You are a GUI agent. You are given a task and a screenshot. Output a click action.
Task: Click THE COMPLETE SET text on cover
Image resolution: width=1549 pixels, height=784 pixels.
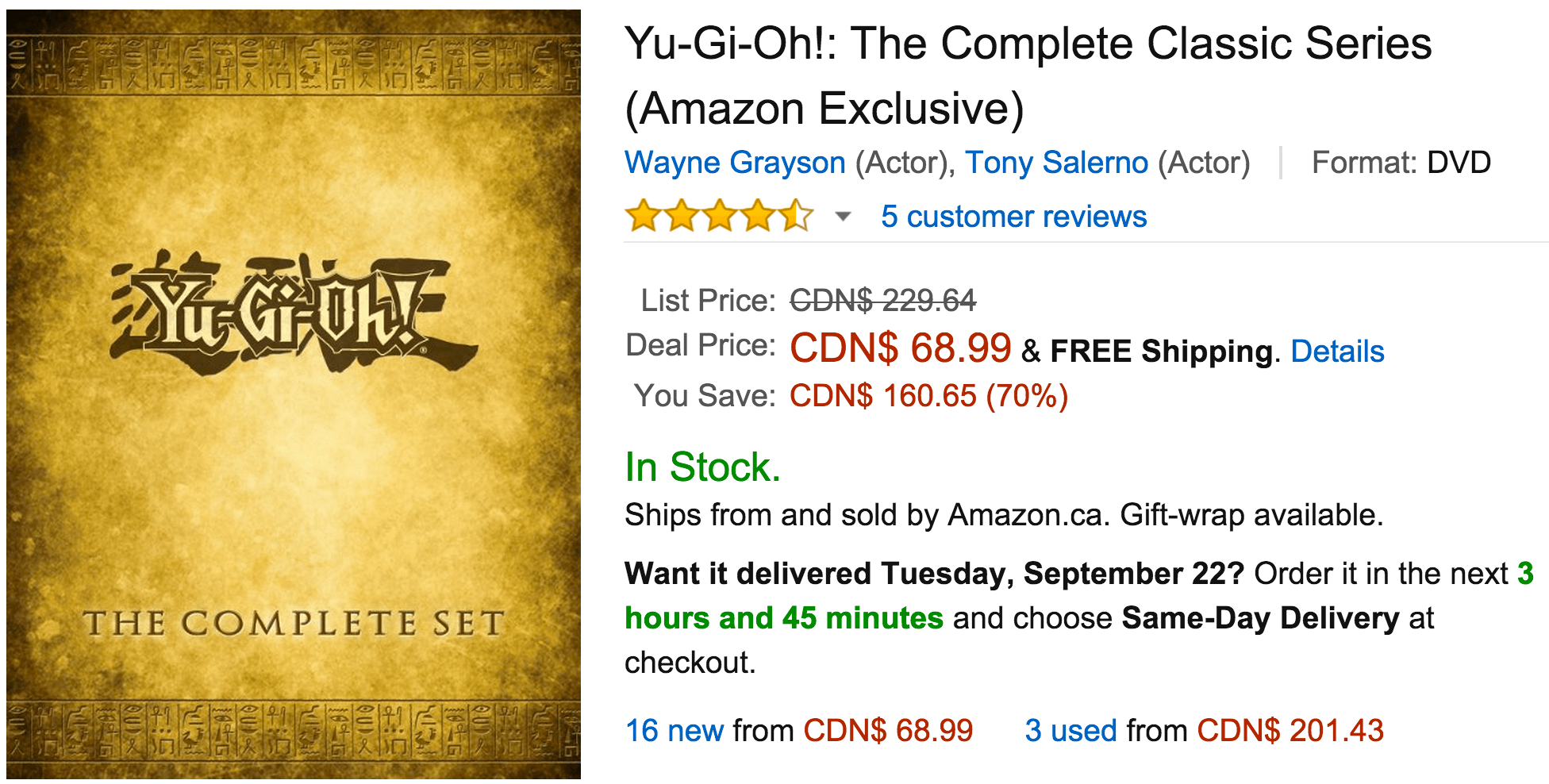pyautogui.click(x=294, y=624)
